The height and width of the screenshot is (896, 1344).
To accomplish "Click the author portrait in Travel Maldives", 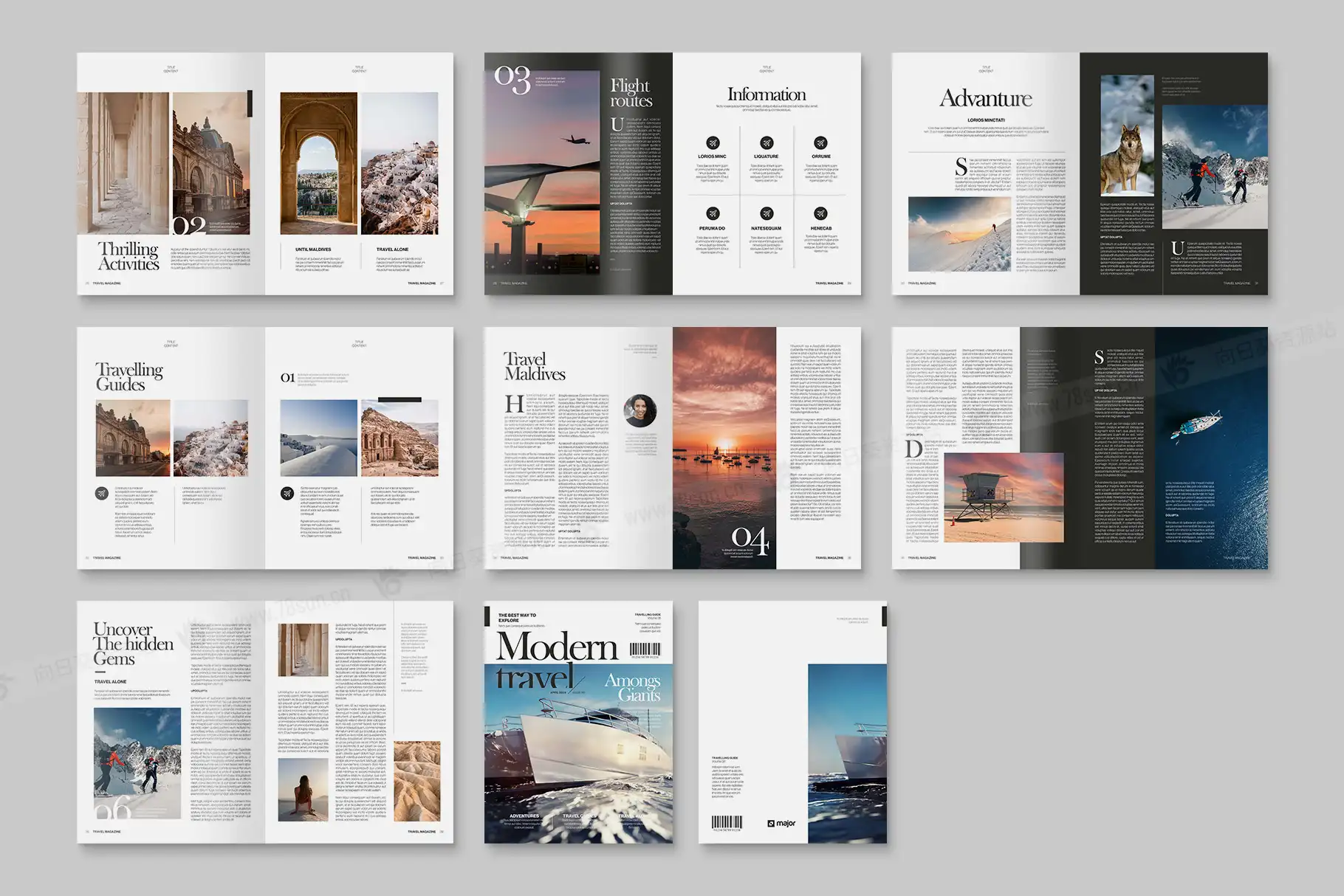I will click(x=640, y=410).
